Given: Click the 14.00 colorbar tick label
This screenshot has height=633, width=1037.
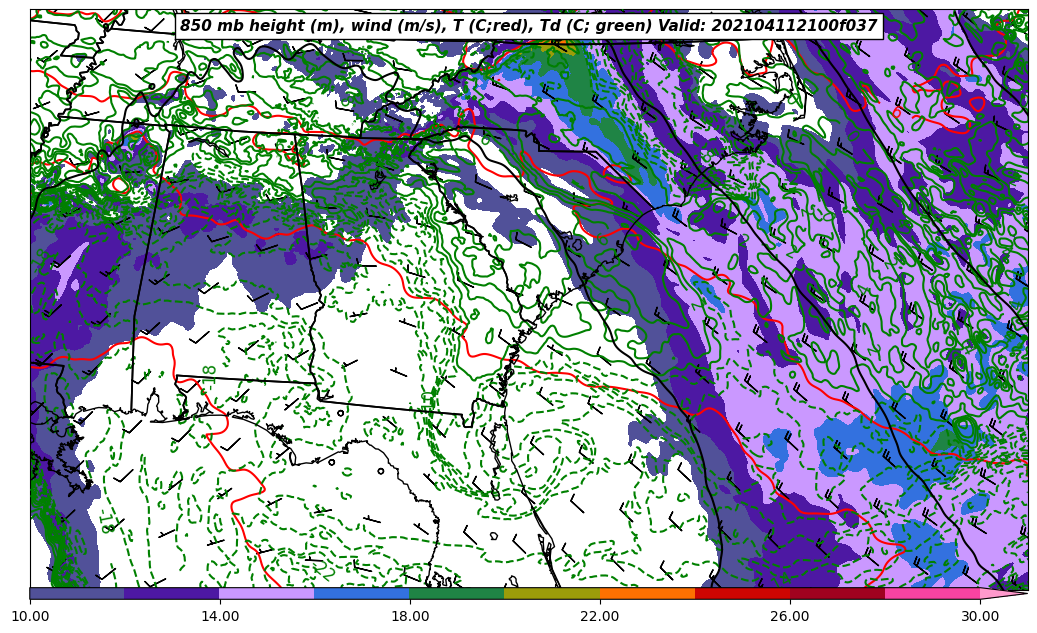Looking at the screenshot, I should [x=220, y=616].
